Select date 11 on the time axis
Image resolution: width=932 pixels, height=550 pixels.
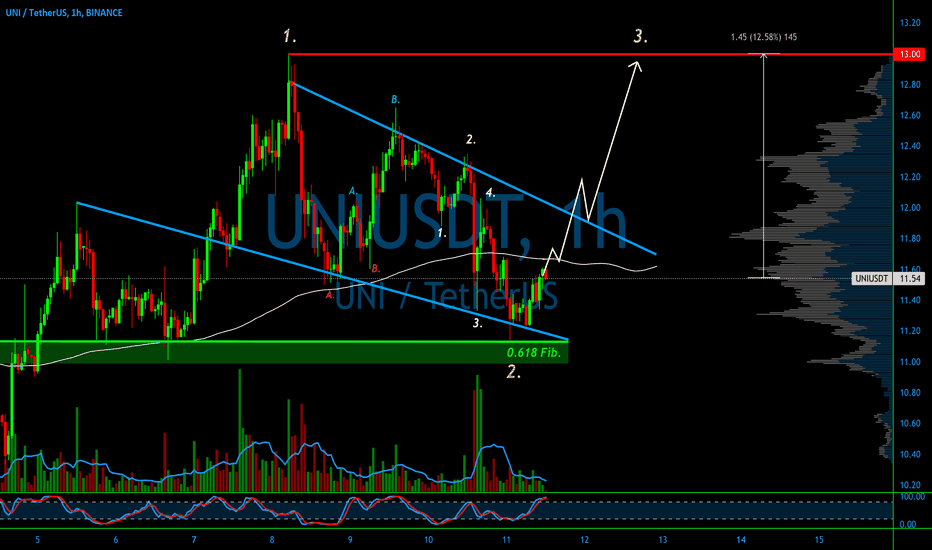click(506, 540)
